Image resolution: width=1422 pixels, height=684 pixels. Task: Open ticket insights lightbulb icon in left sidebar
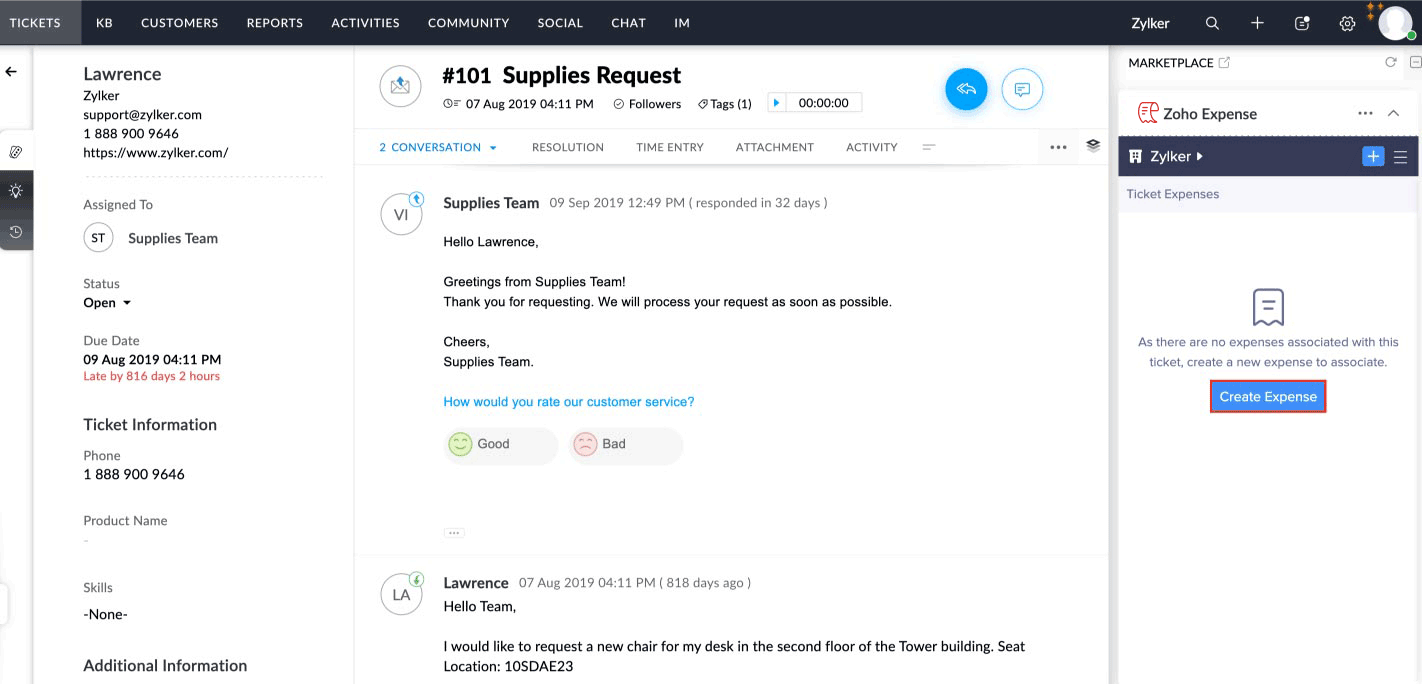pos(16,191)
